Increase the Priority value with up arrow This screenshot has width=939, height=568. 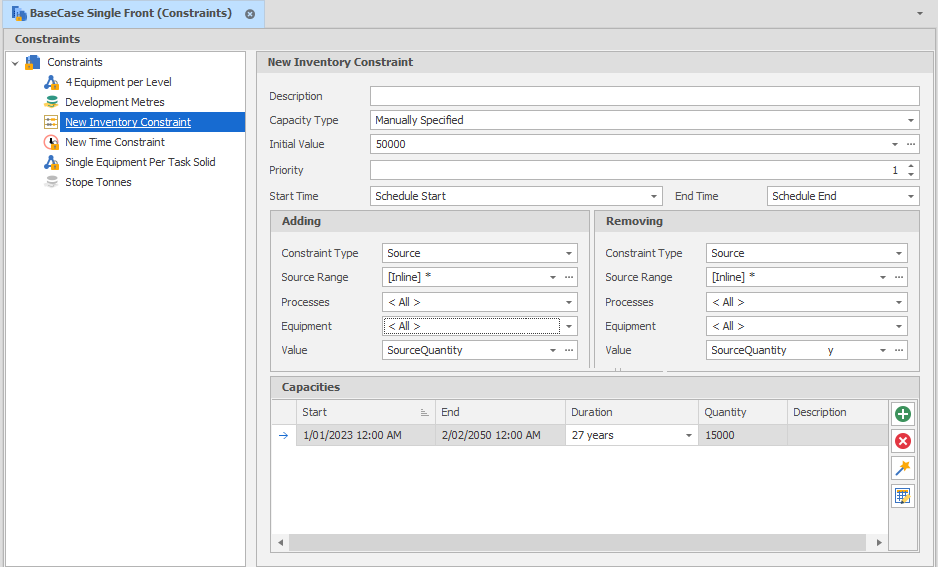pyautogui.click(x=910, y=166)
